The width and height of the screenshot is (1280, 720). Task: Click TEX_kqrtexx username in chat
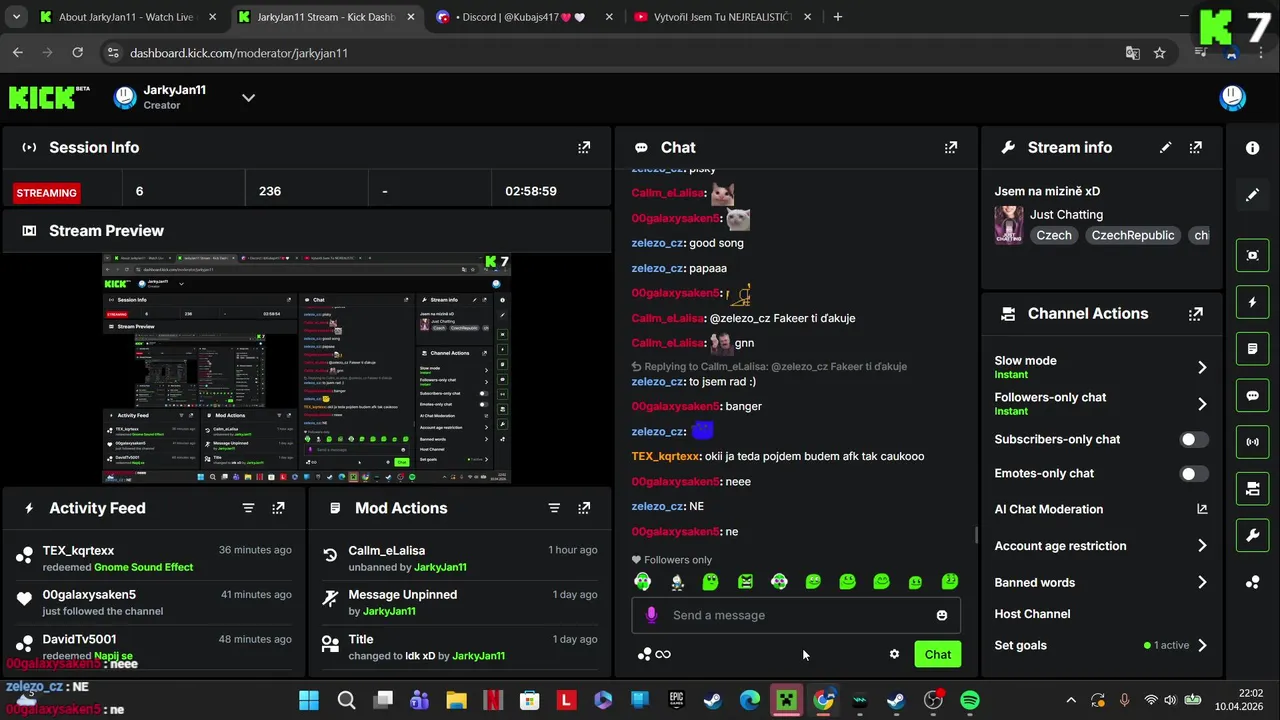(x=666, y=456)
